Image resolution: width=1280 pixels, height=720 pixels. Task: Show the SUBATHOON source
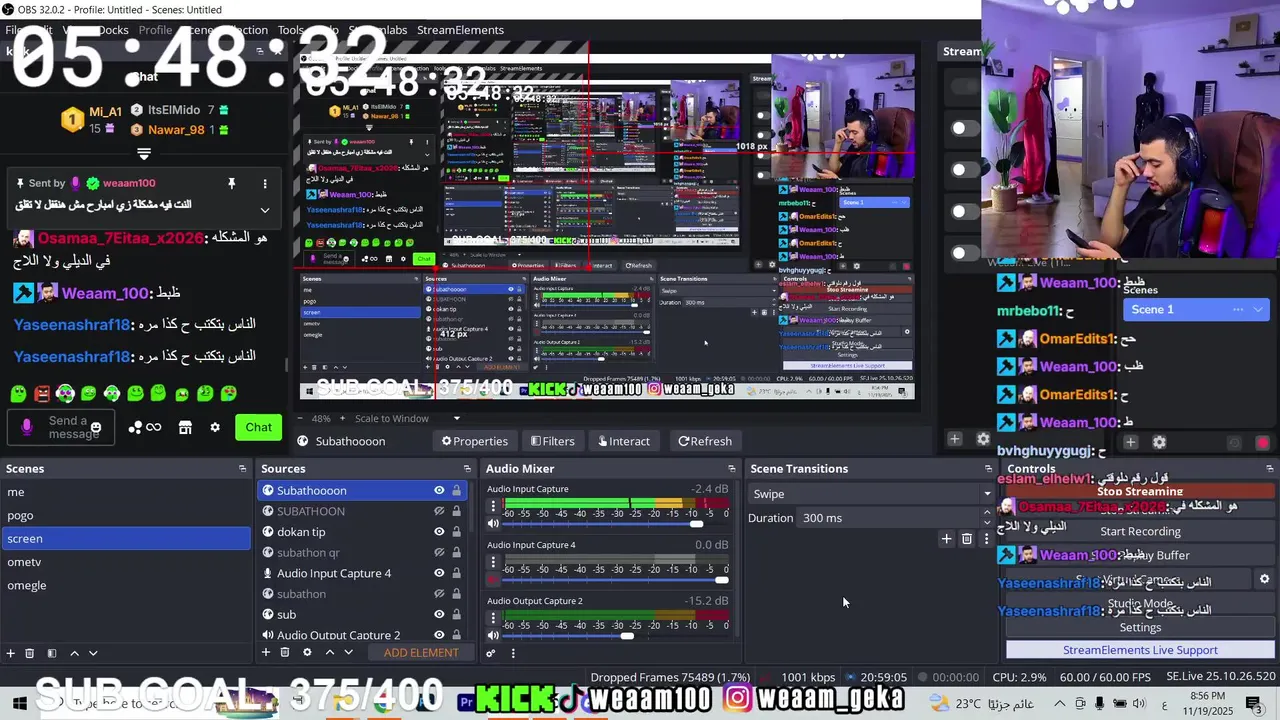pos(439,511)
